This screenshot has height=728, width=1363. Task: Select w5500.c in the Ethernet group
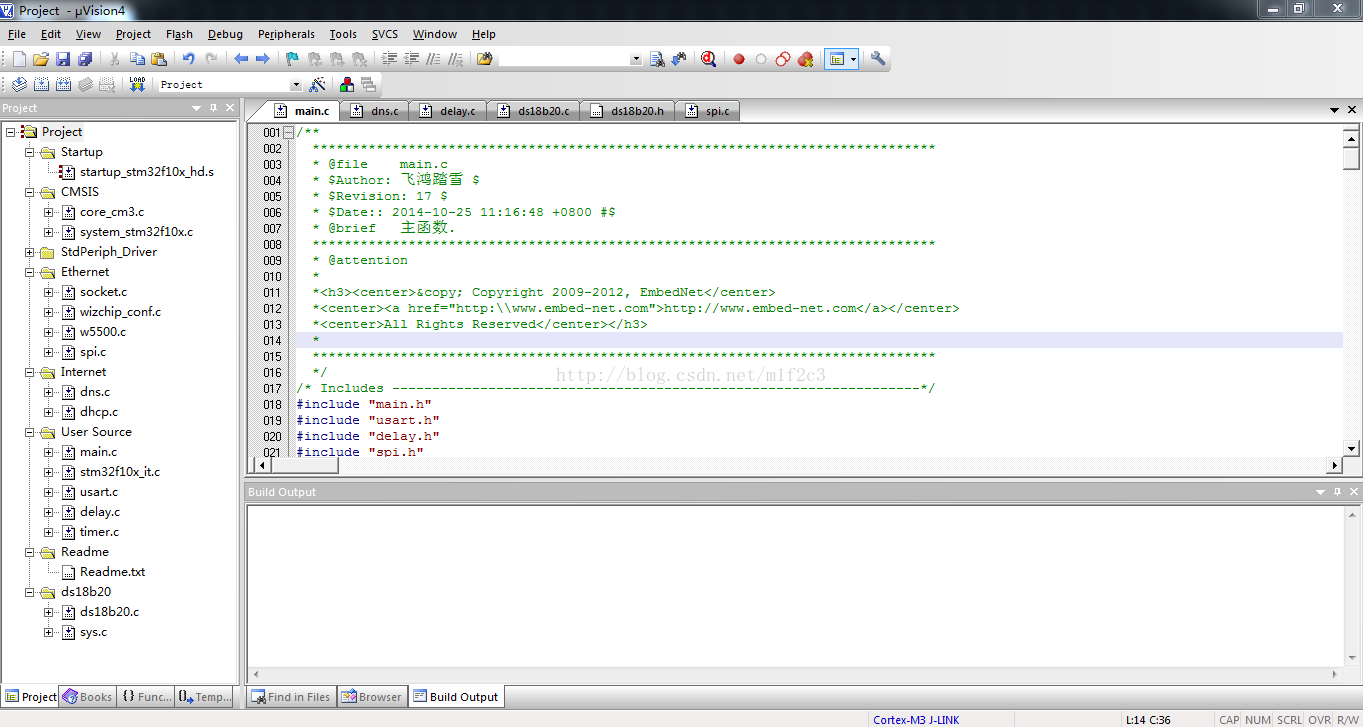(x=103, y=332)
